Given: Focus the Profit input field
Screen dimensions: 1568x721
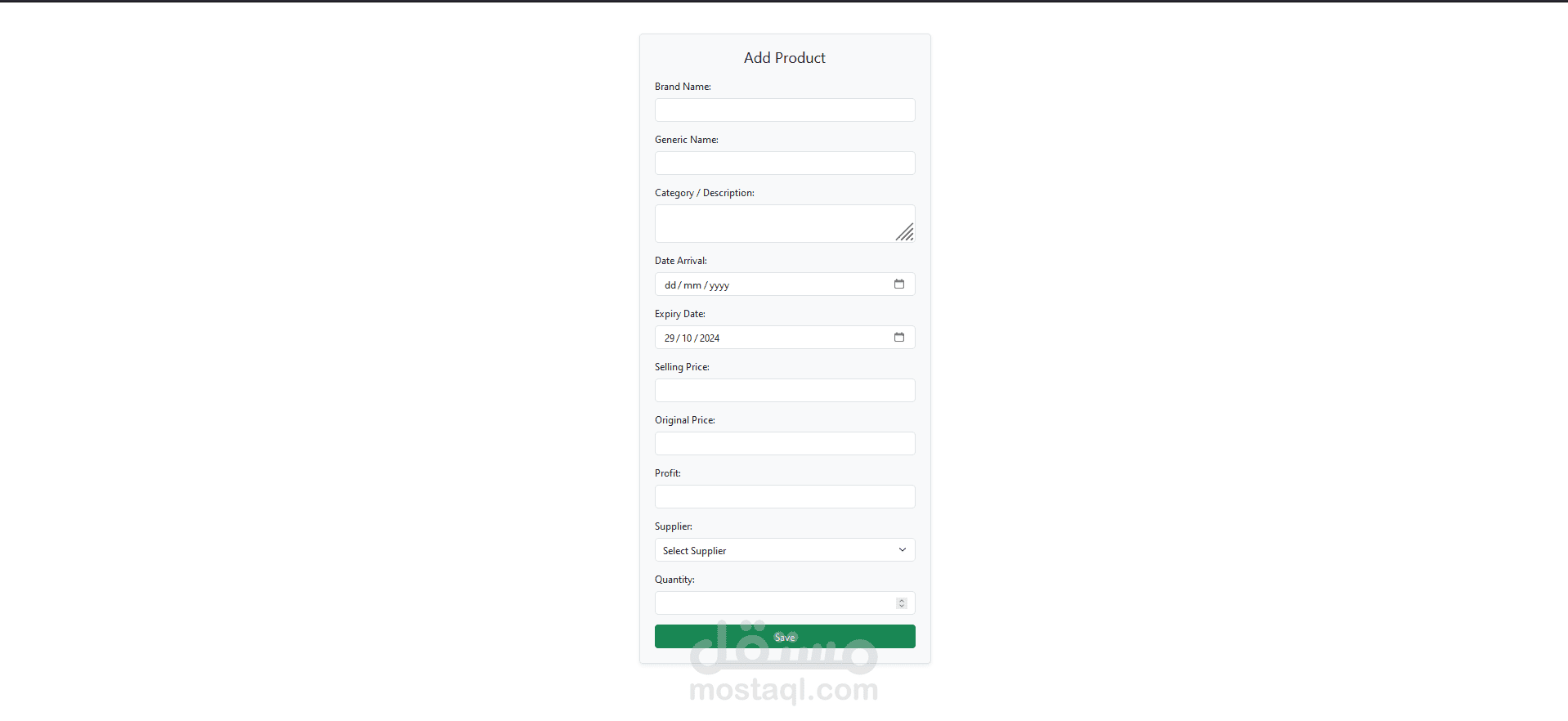Looking at the screenshot, I should pyautogui.click(x=784, y=497).
